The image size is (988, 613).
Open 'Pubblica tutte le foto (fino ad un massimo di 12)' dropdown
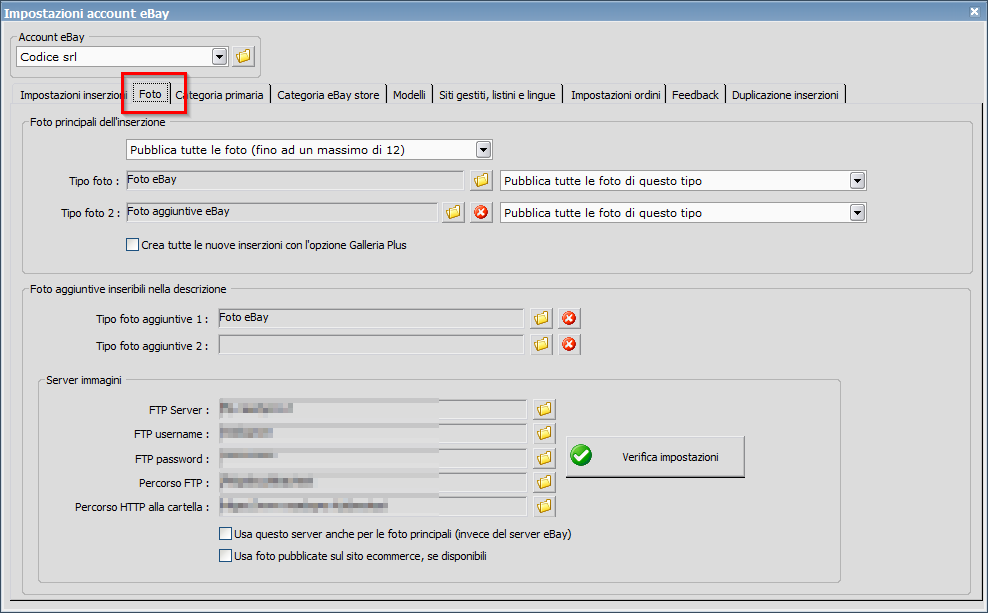point(483,150)
